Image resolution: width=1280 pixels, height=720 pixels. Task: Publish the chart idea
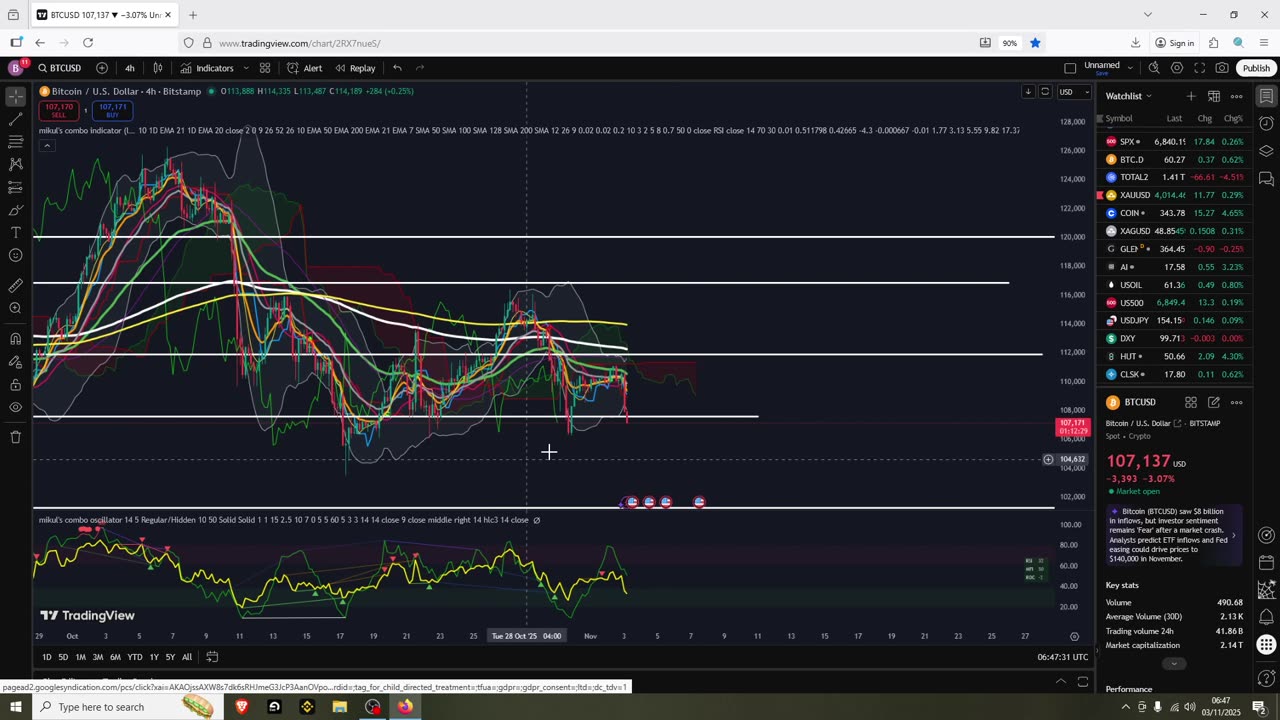(1256, 68)
